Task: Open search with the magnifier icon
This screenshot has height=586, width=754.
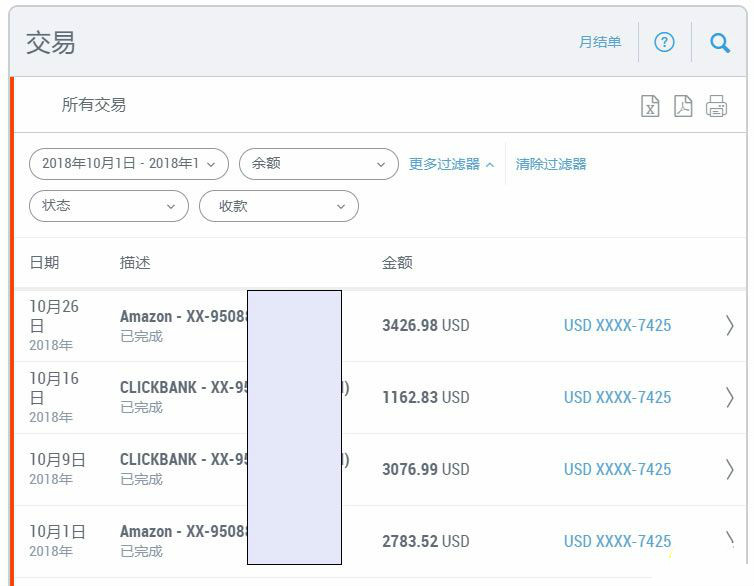Action: pos(719,42)
